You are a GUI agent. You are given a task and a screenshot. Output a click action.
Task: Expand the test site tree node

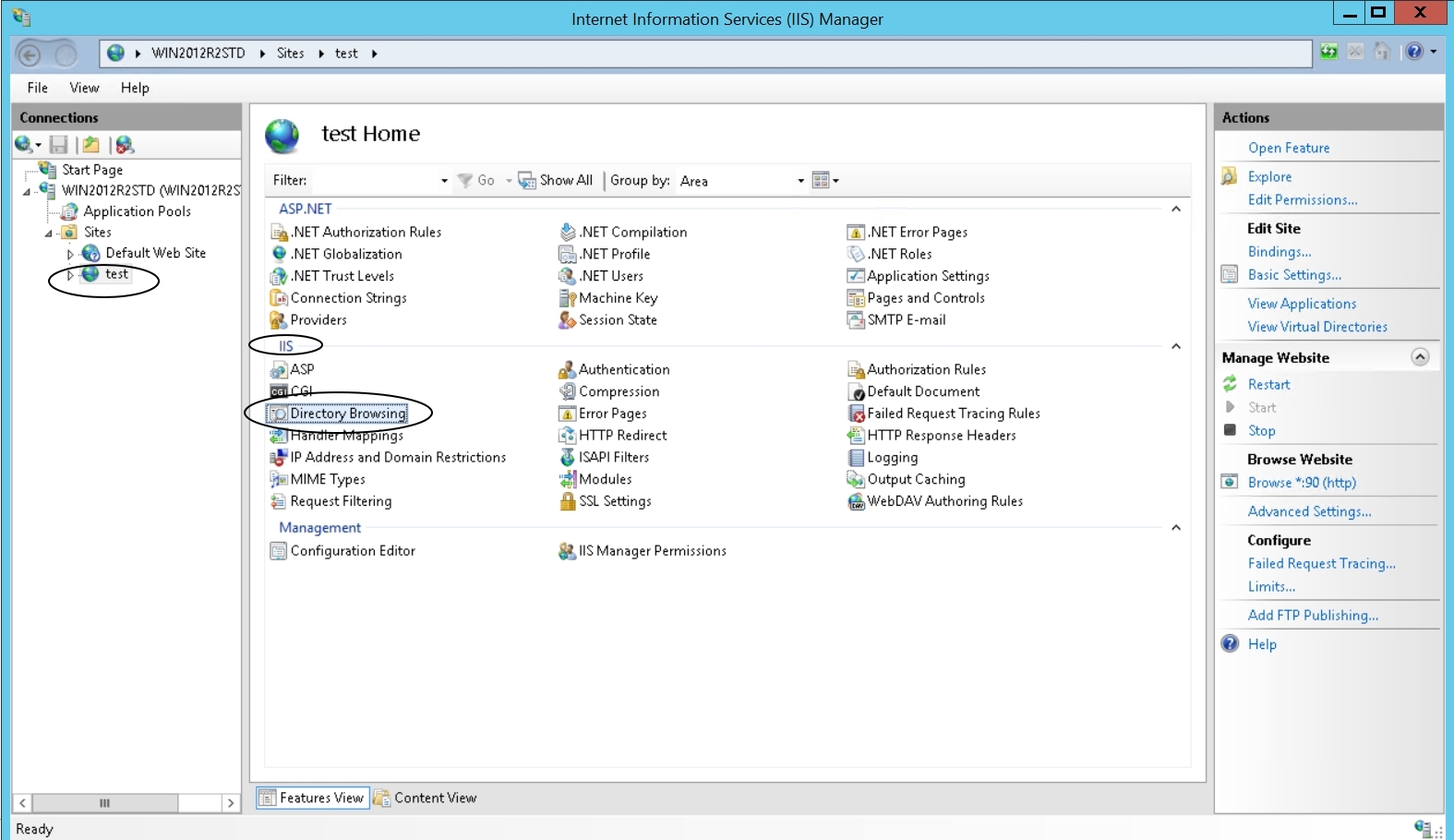[x=70, y=275]
